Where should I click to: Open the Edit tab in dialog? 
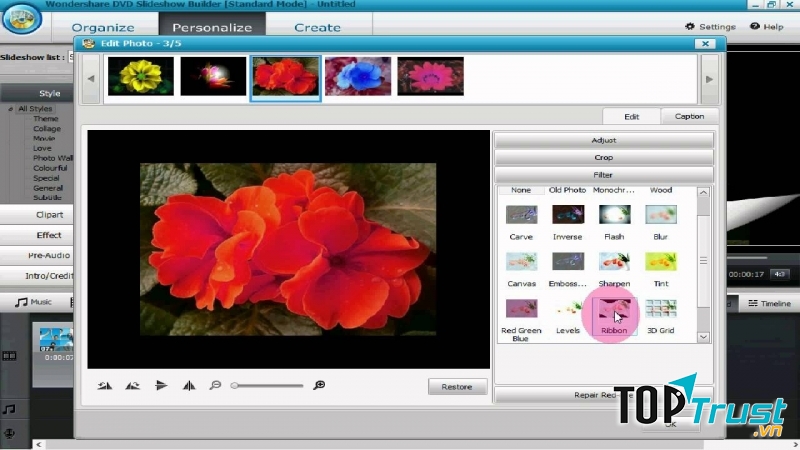pyautogui.click(x=632, y=116)
